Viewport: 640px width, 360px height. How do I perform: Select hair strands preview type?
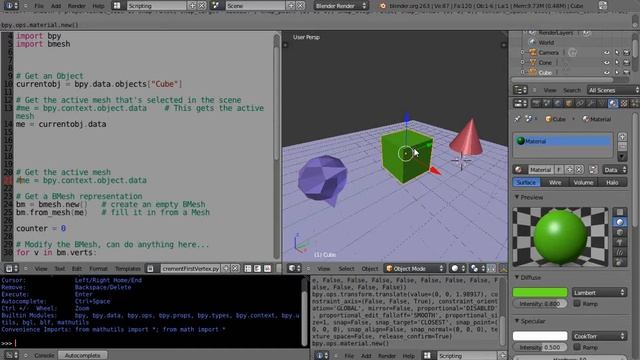coord(620,253)
